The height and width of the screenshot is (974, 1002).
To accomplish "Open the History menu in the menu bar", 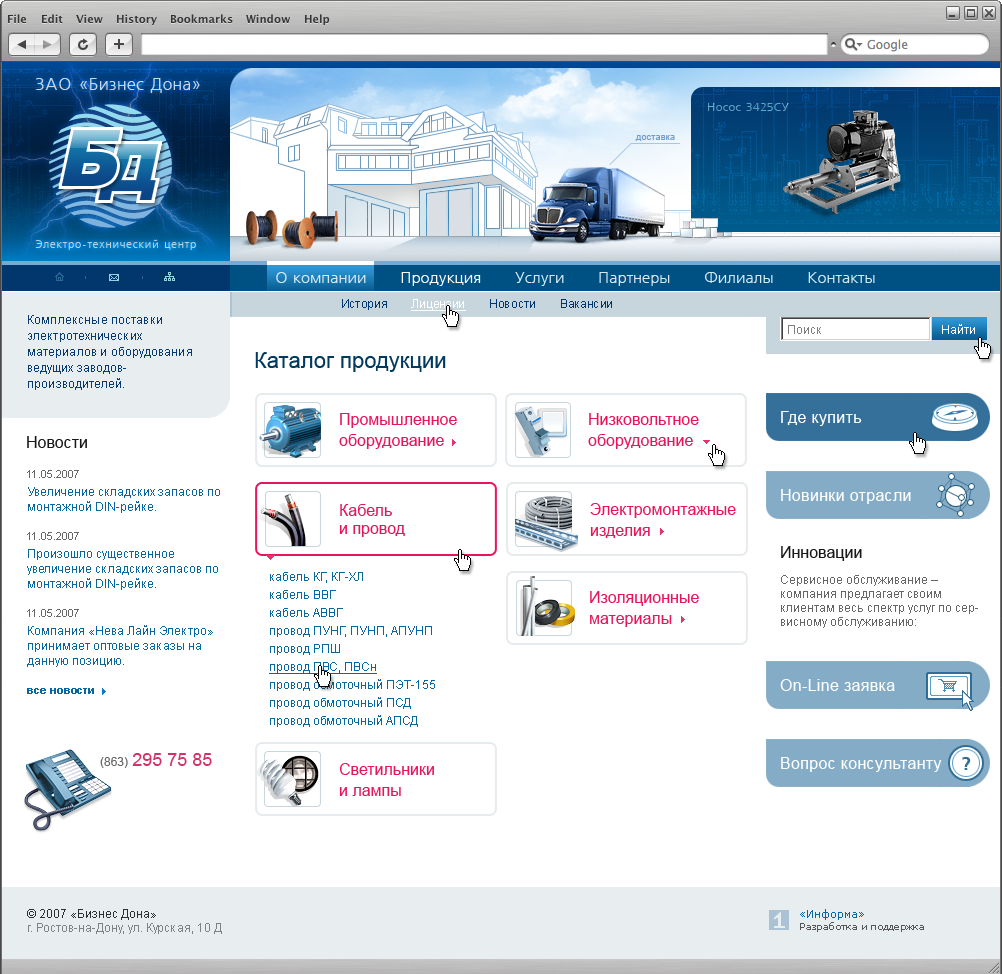I will point(136,19).
